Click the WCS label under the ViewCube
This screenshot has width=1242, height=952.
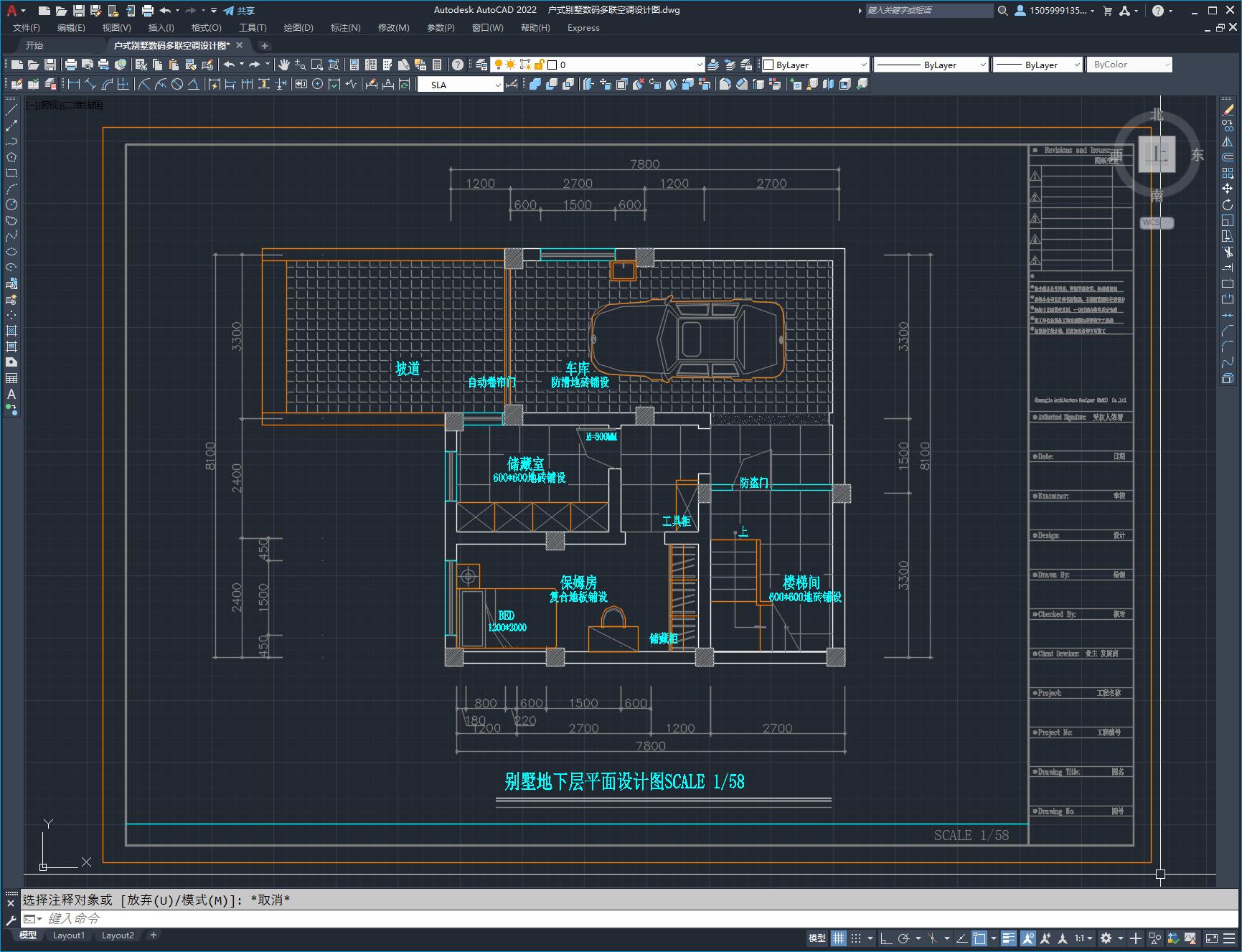click(1152, 222)
